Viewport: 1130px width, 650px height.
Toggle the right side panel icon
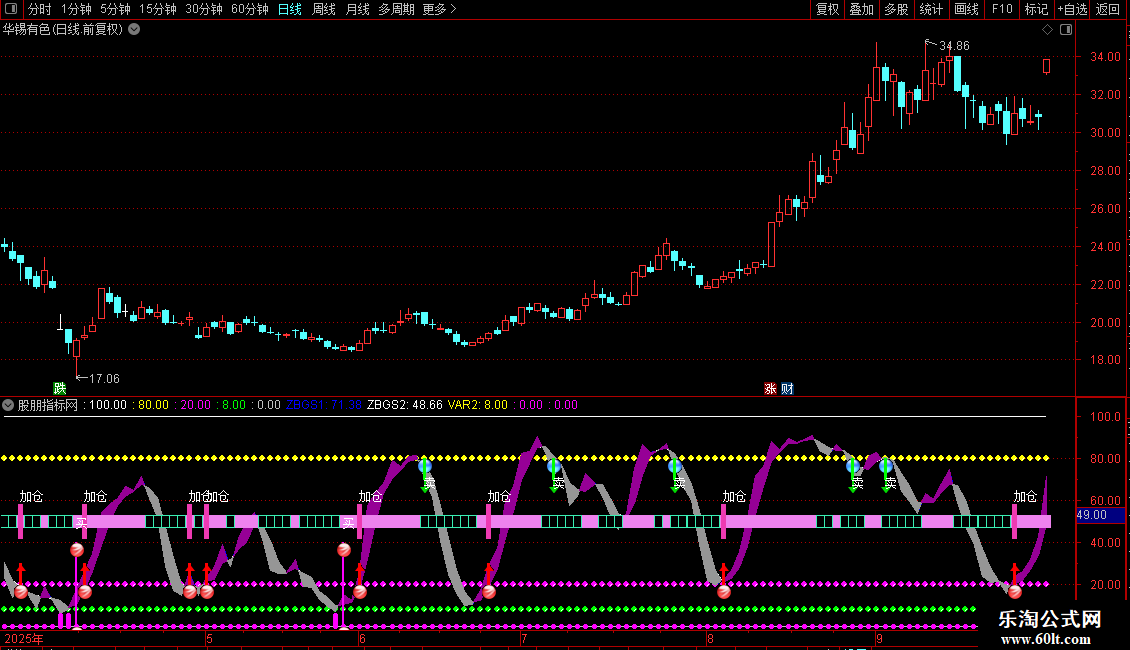(1066, 30)
